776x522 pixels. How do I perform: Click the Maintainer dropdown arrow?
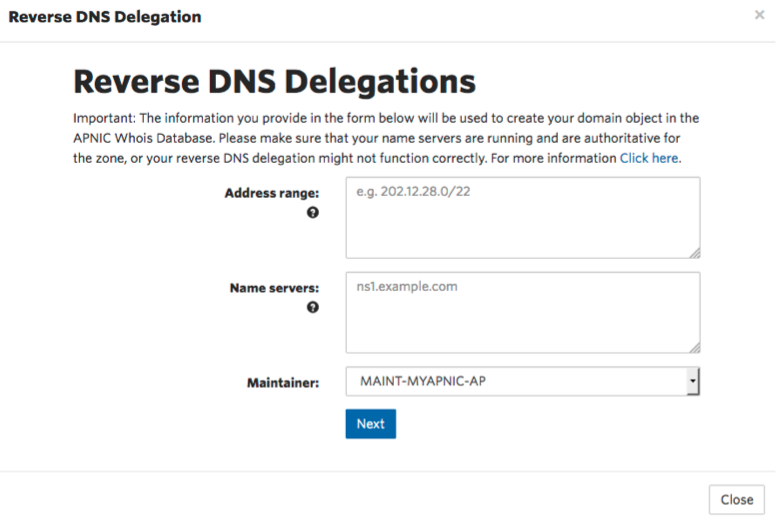(692, 381)
